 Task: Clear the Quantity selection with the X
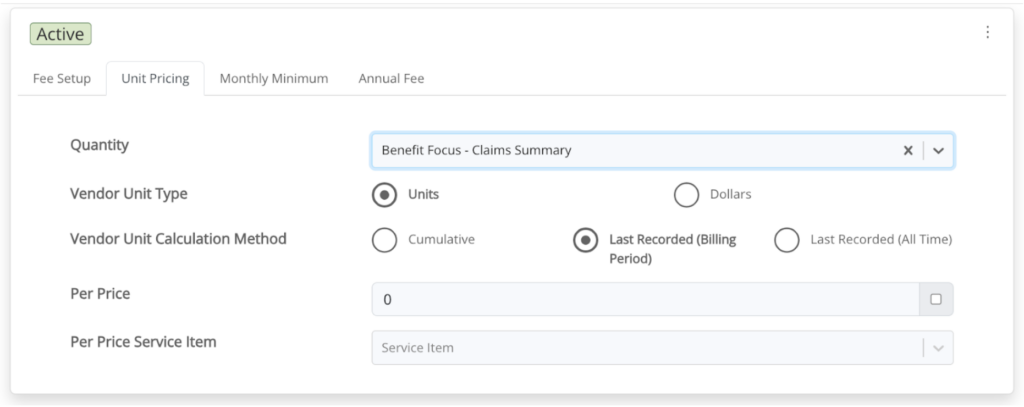pos(908,150)
